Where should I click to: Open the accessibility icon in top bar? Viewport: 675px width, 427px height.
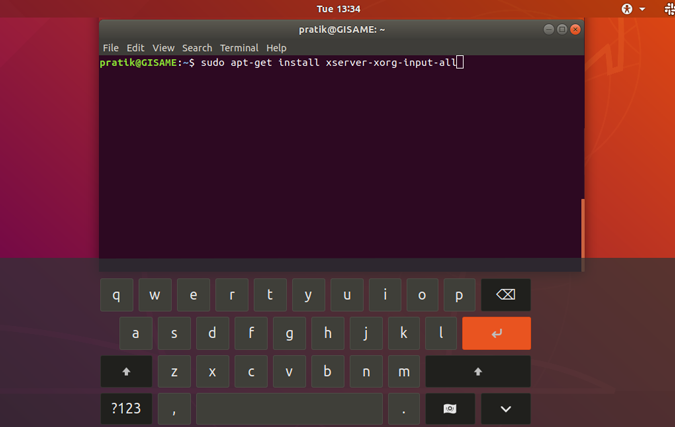tap(627, 9)
